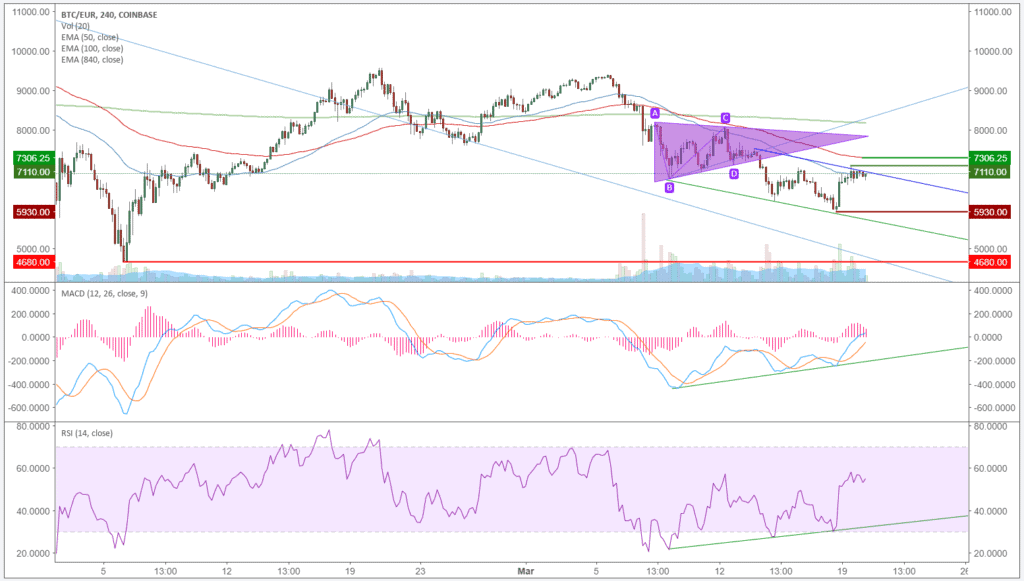Viewport: 1024px width, 581px height.
Task: Select the point B marker below the wedge
Action: coord(667,185)
